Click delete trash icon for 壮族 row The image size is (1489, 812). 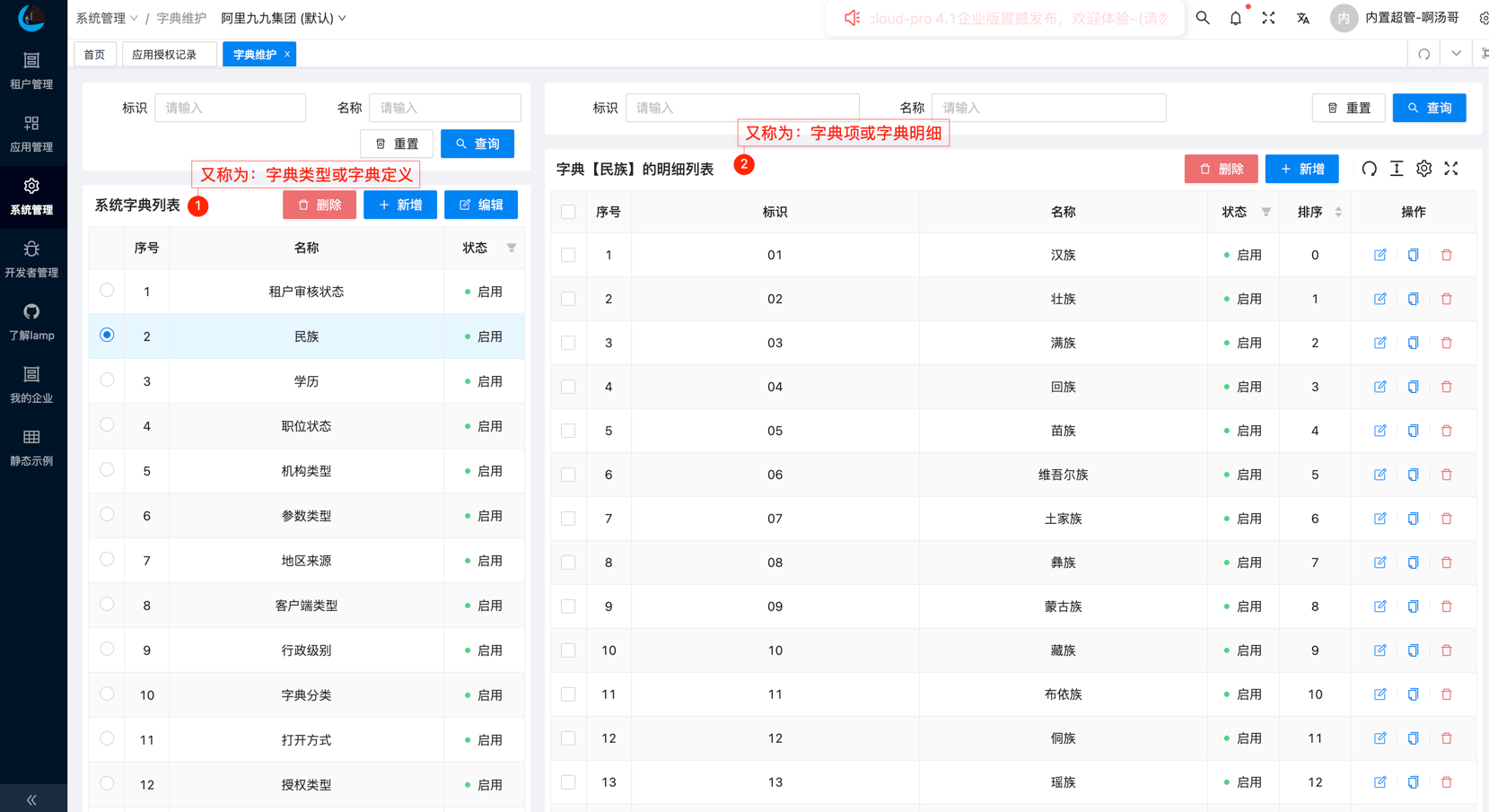tap(1446, 299)
